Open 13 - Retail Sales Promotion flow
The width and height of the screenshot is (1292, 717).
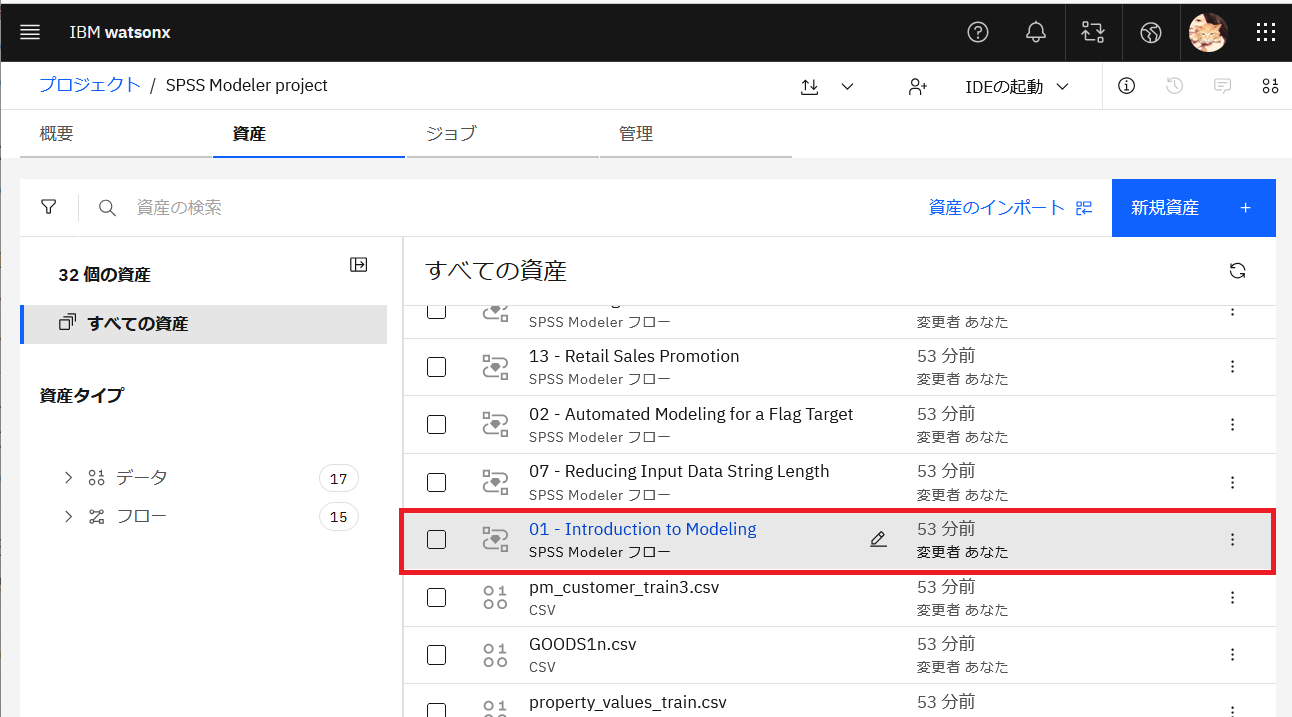(x=634, y=356)
